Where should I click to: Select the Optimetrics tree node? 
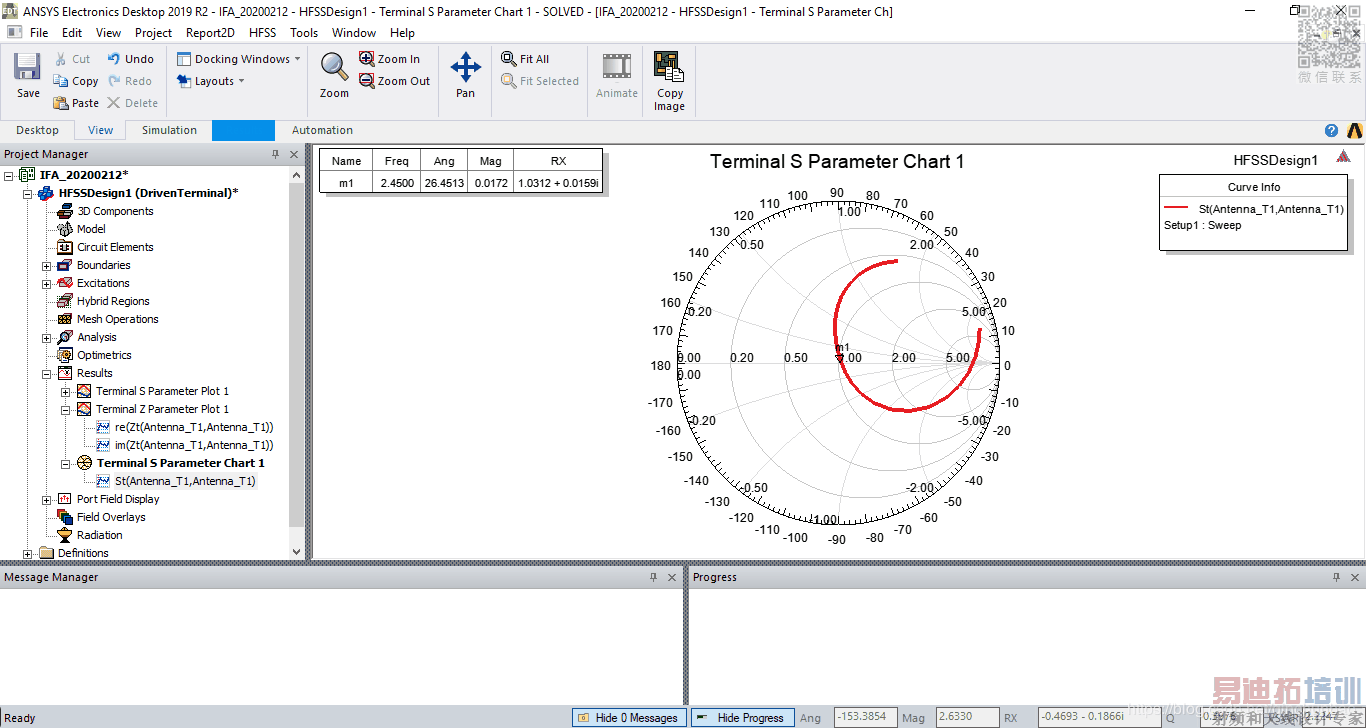pyautogui.click(x=104, y=355)
